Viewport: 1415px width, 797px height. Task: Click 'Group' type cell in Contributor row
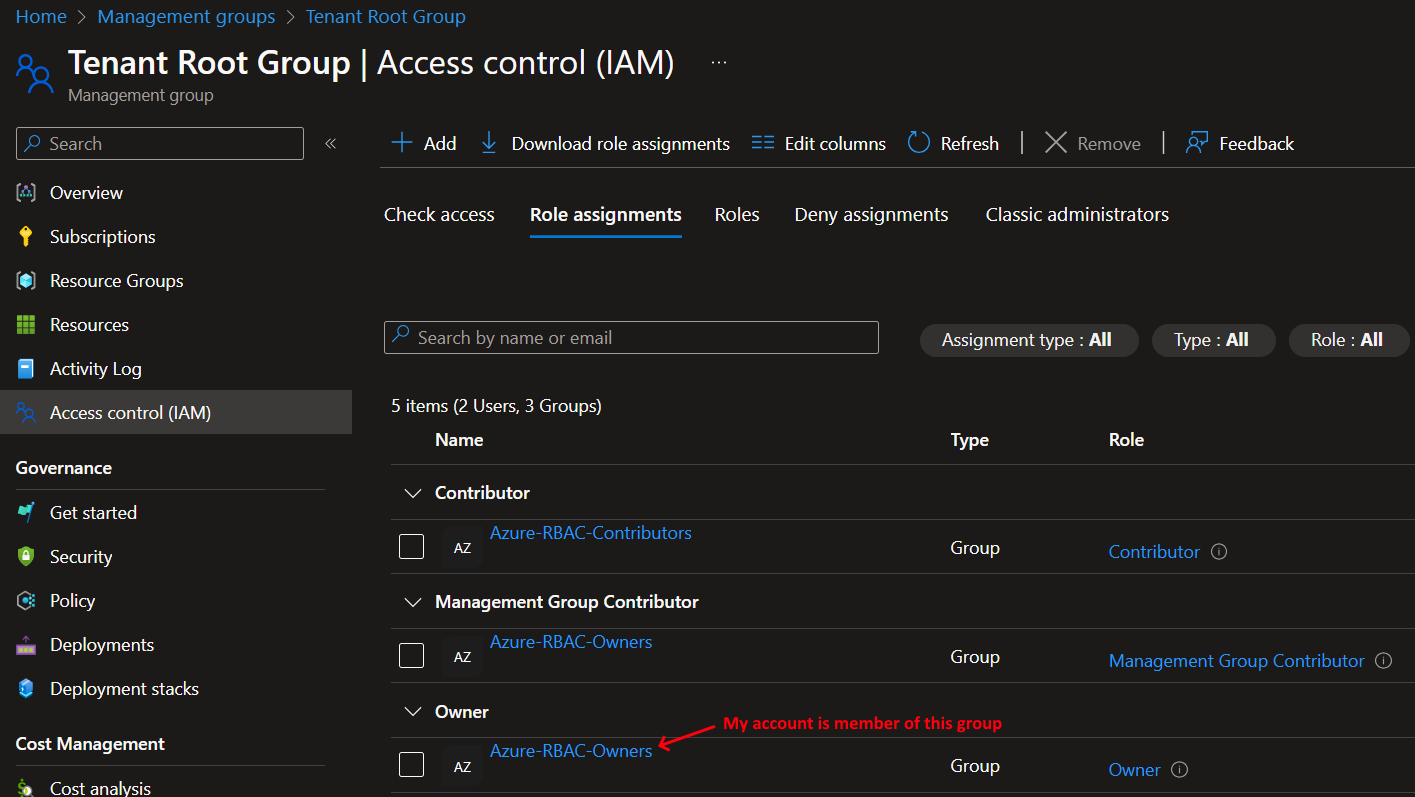(x=975, y=548)
